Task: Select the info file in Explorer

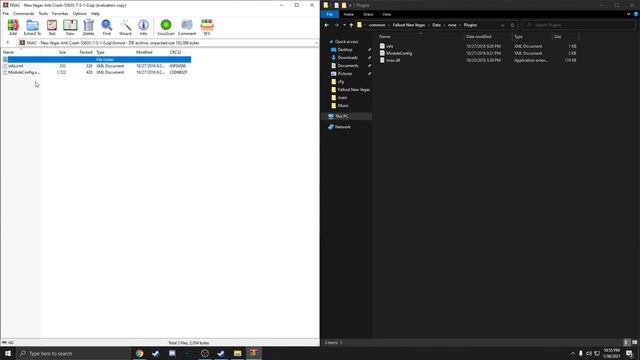Action: [390, 46]
